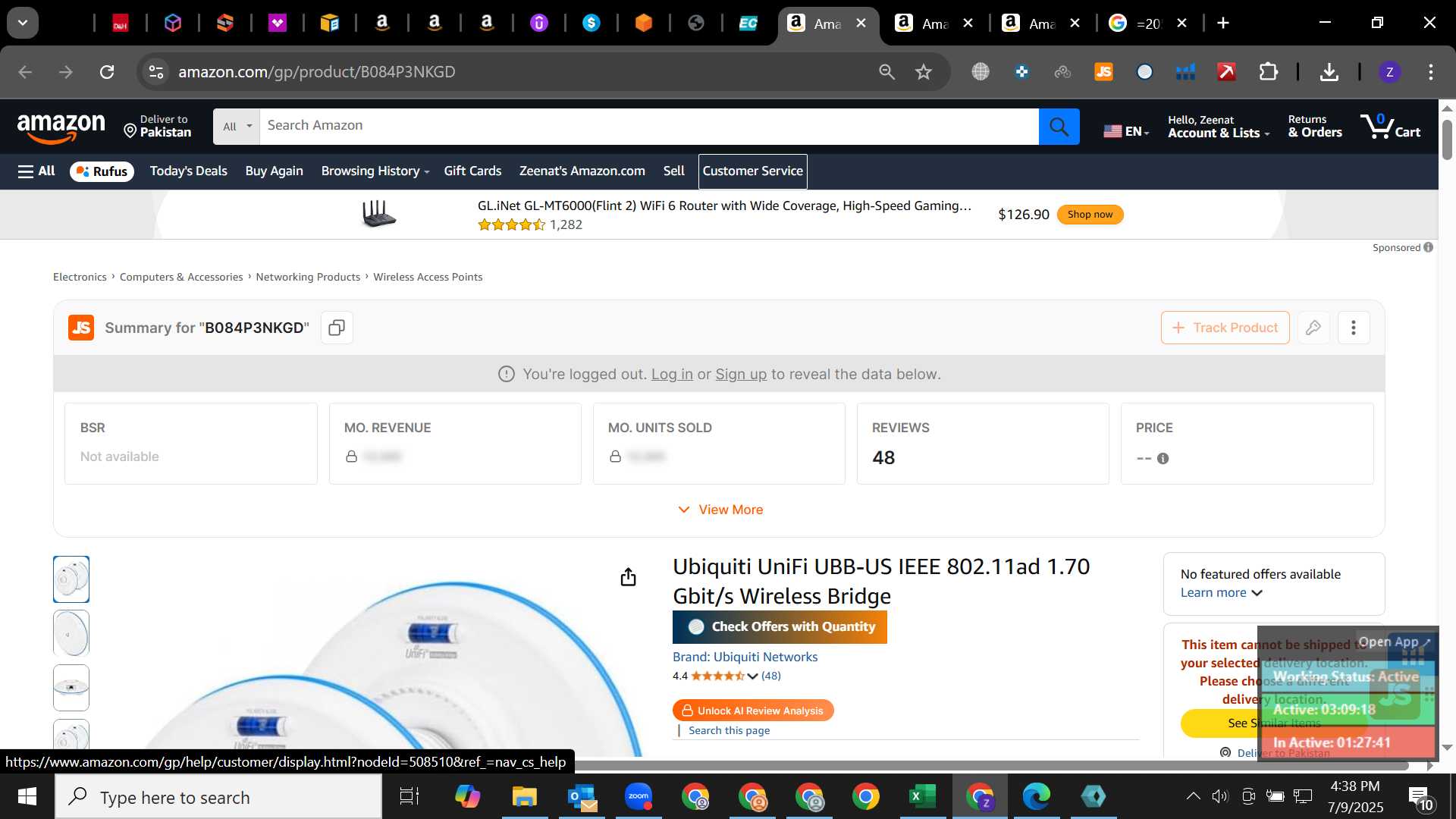Click the Sign up link
This screenshot has height=819, width=1456.
tap(741, 374)
